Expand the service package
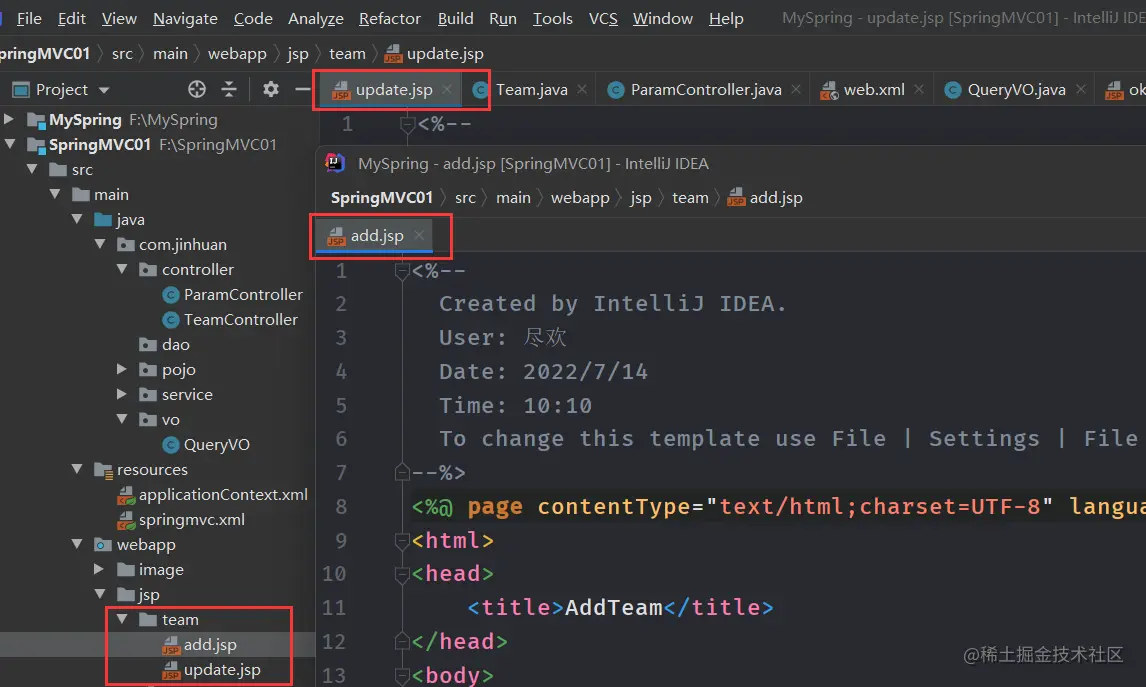This screenshot has height=687, width=1146. tap(122, 394)
